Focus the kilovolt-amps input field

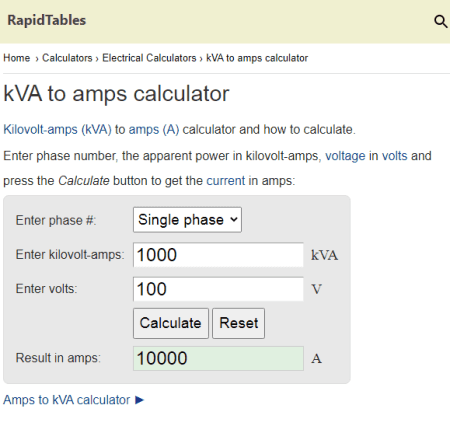click(x=218, y=255)
